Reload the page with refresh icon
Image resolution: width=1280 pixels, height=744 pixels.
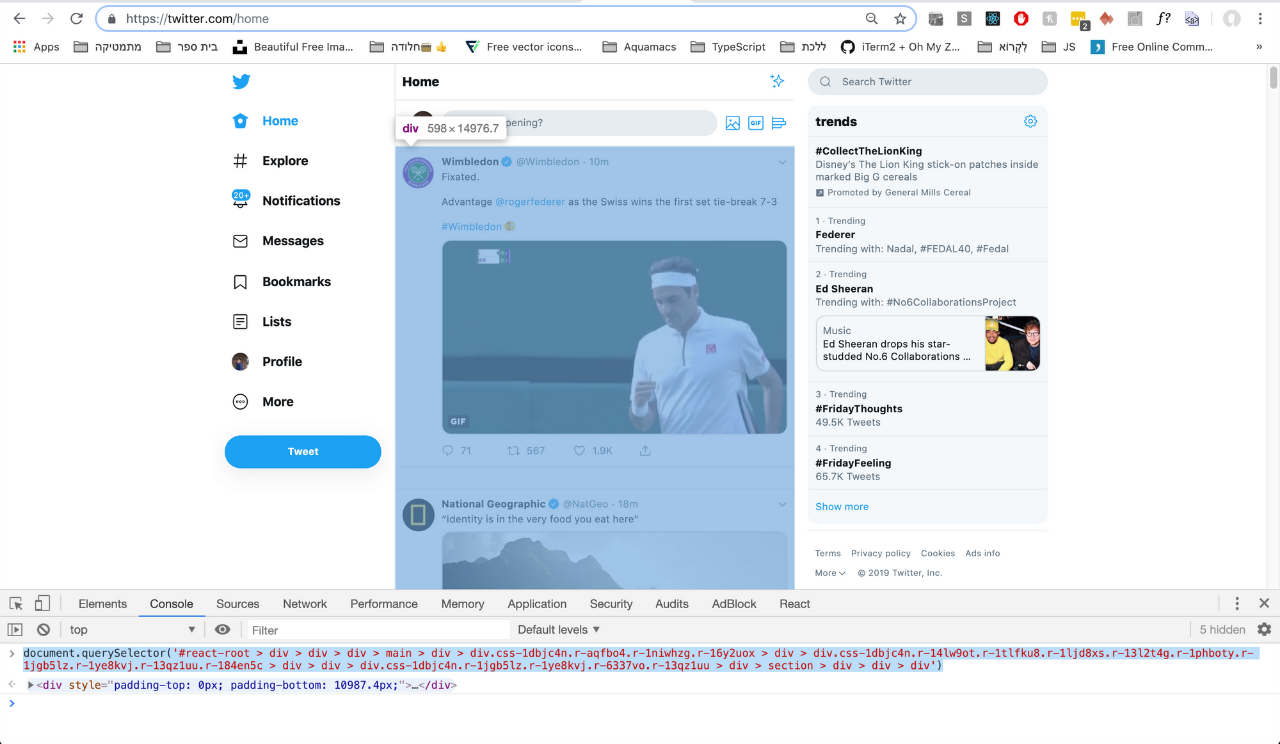point(76,18)
